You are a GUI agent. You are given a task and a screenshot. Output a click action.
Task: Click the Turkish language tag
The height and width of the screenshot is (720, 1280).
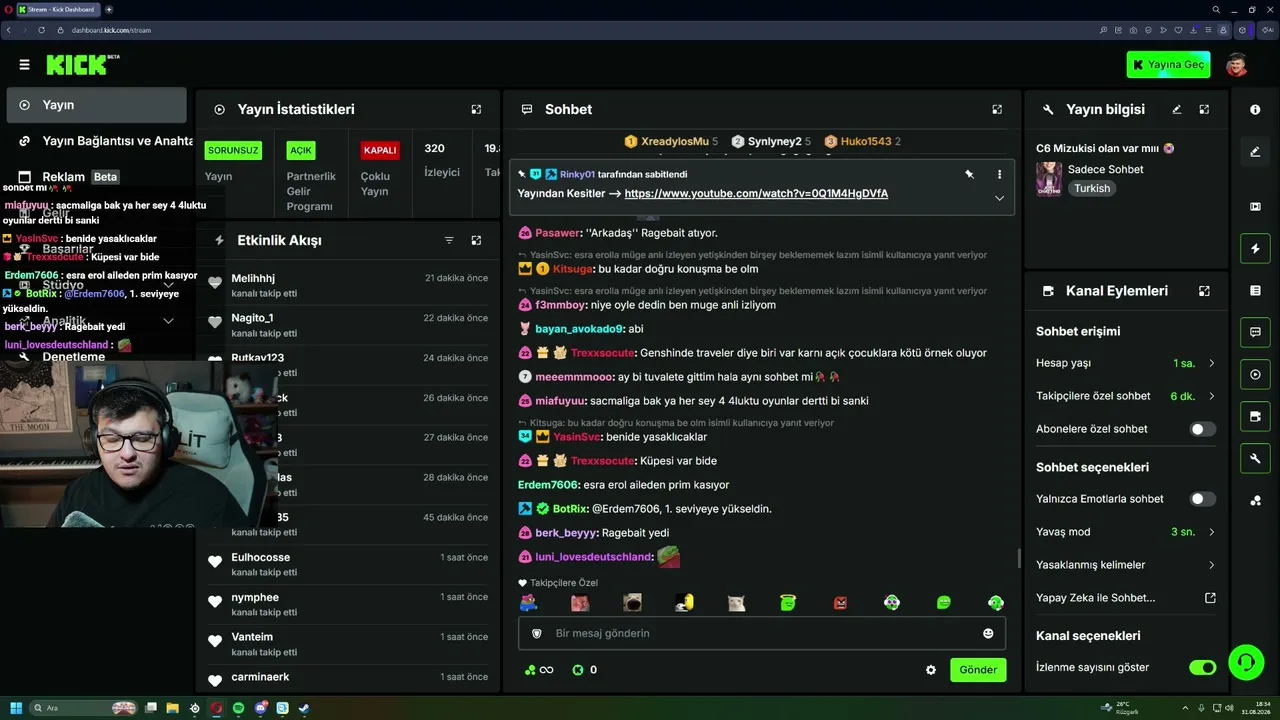1092,188
